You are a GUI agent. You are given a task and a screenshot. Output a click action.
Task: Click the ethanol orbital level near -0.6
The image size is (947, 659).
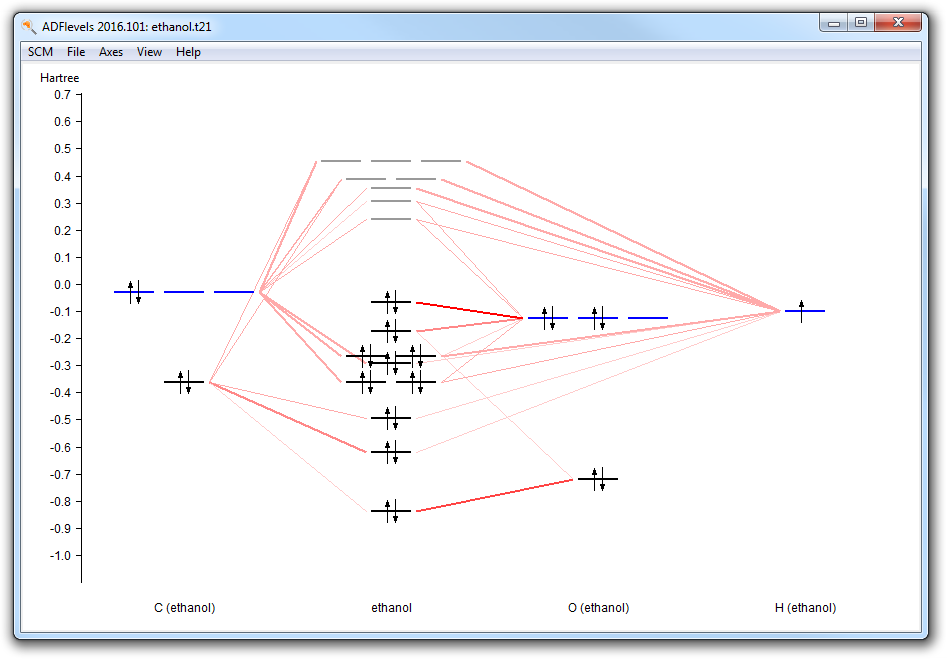coord(391,452)
